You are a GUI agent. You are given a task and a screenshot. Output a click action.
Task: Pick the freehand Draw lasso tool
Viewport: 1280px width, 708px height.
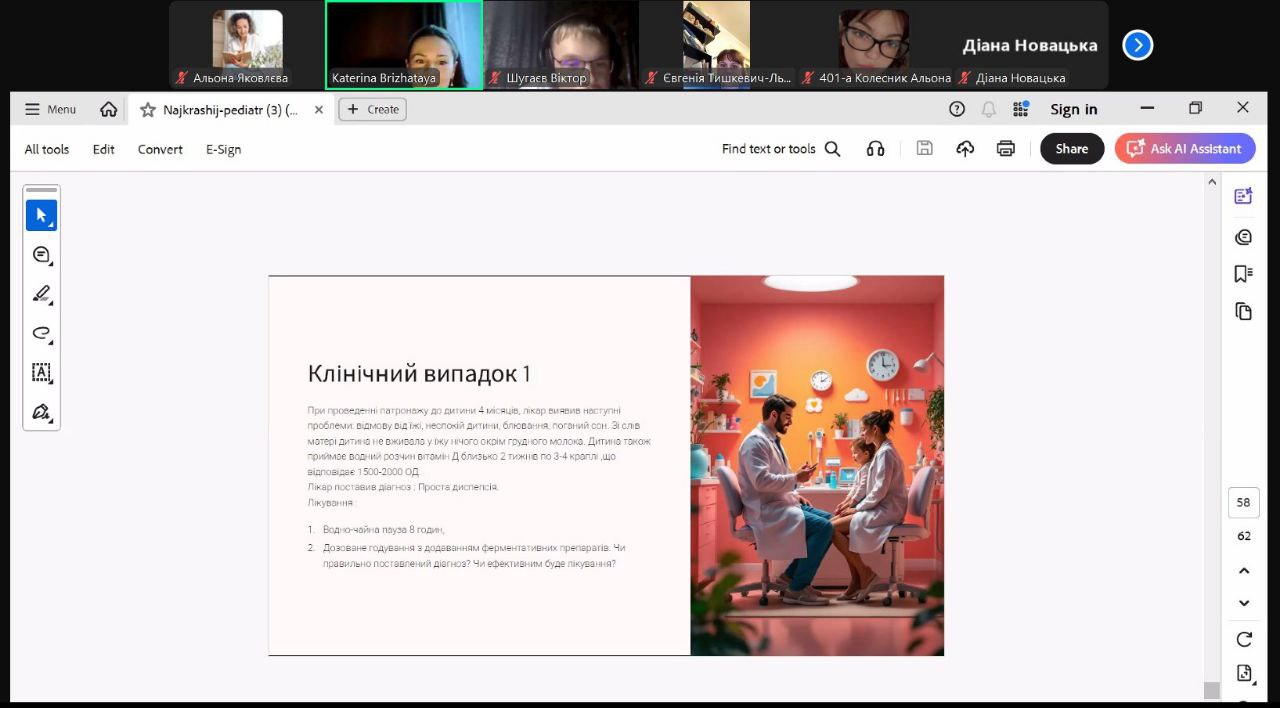click(41, 333)
